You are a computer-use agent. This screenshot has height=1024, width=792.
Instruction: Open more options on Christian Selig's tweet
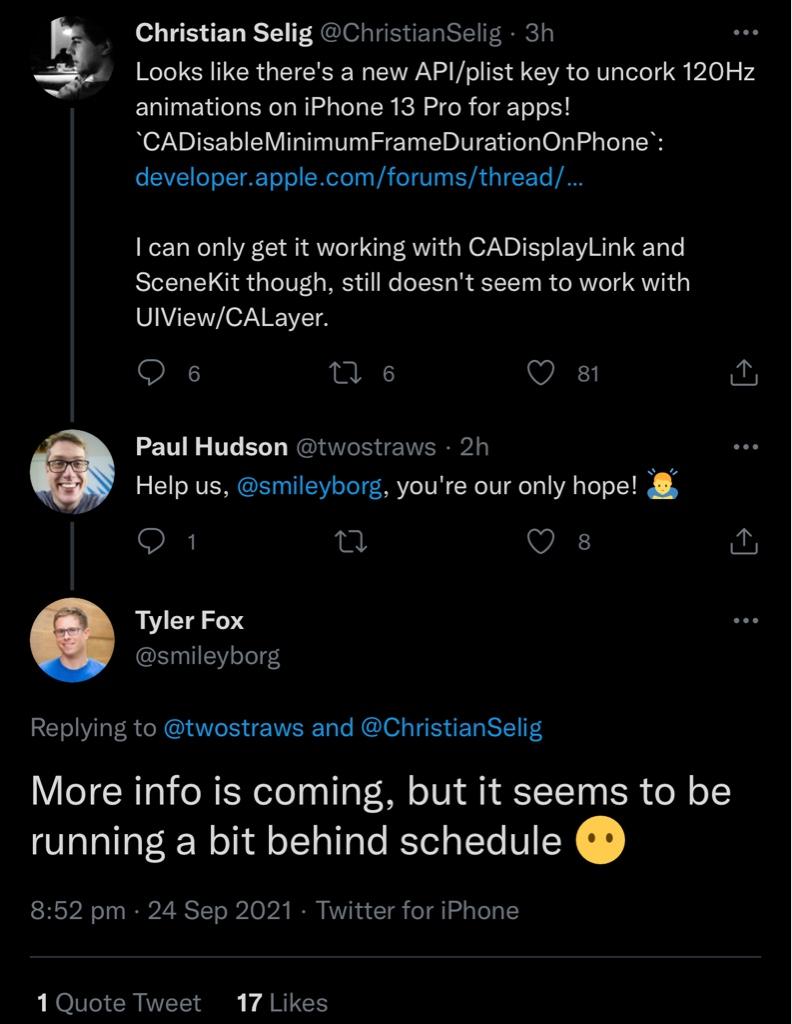click(x=746, y=32)
